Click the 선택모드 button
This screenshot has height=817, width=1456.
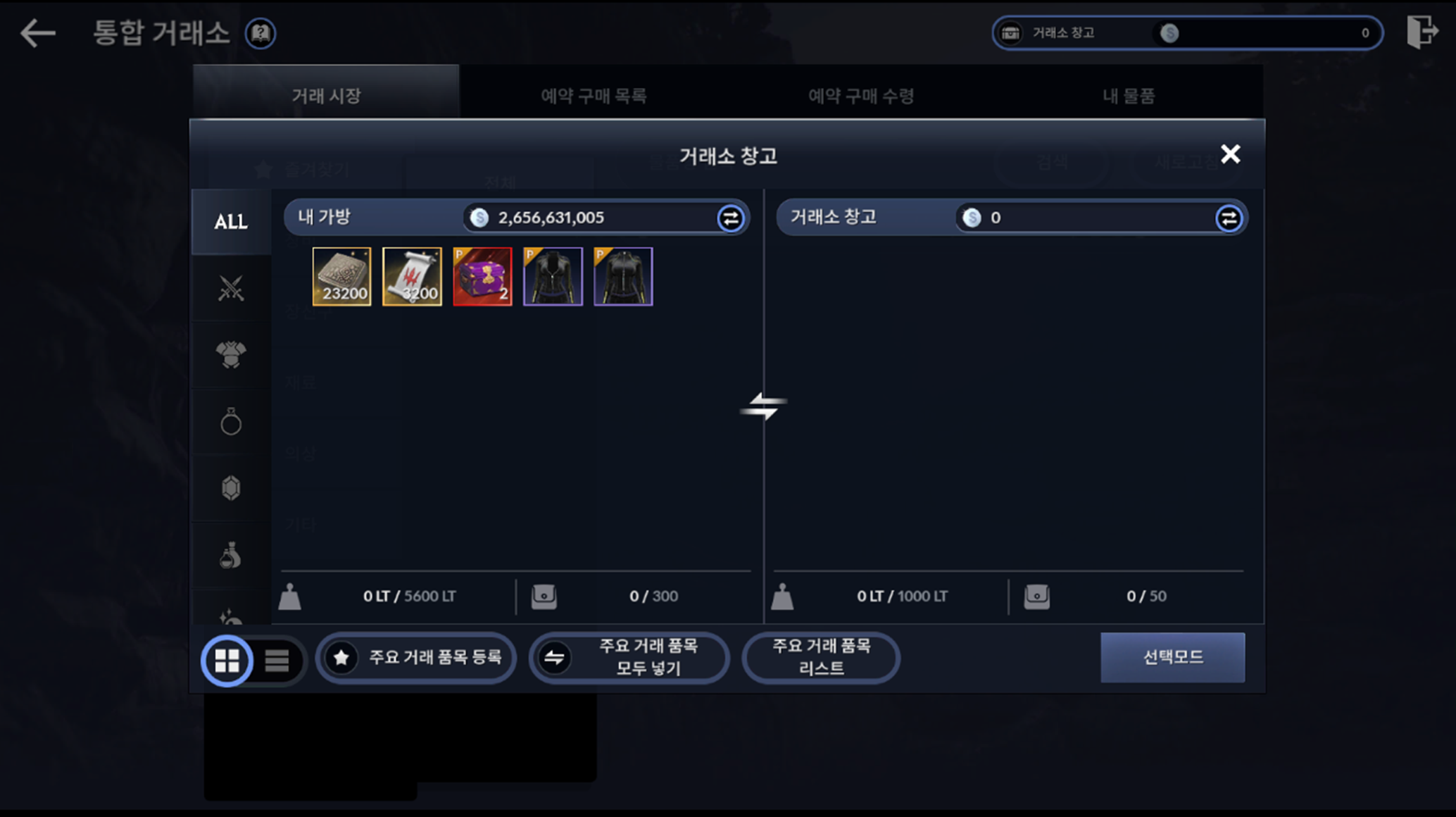click(1172, 657)
